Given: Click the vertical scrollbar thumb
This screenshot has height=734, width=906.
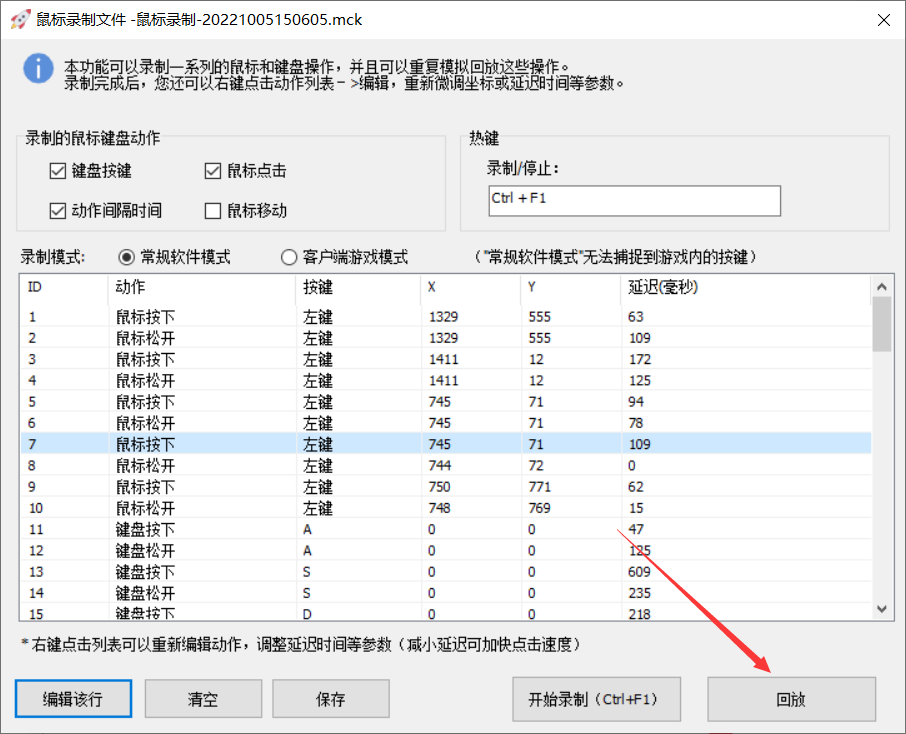Looking at the screenshot, I should (x=882, y=324).
